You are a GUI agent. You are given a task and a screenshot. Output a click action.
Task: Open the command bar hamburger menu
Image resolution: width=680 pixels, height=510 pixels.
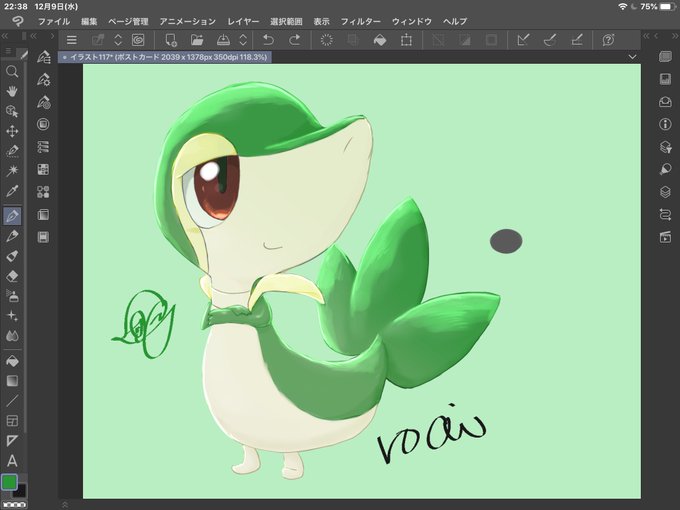click(72, 40)
